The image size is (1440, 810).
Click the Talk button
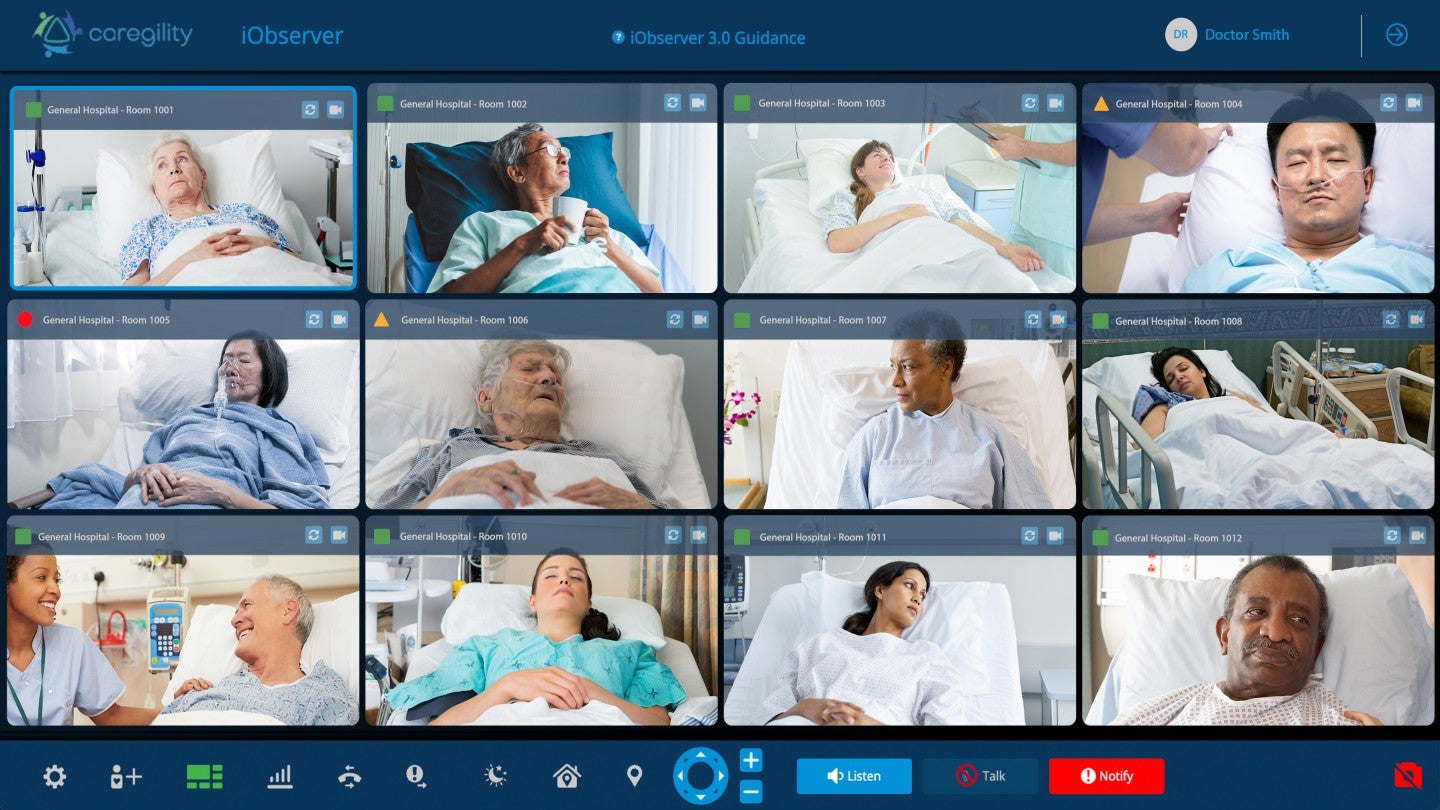point(981,776)
